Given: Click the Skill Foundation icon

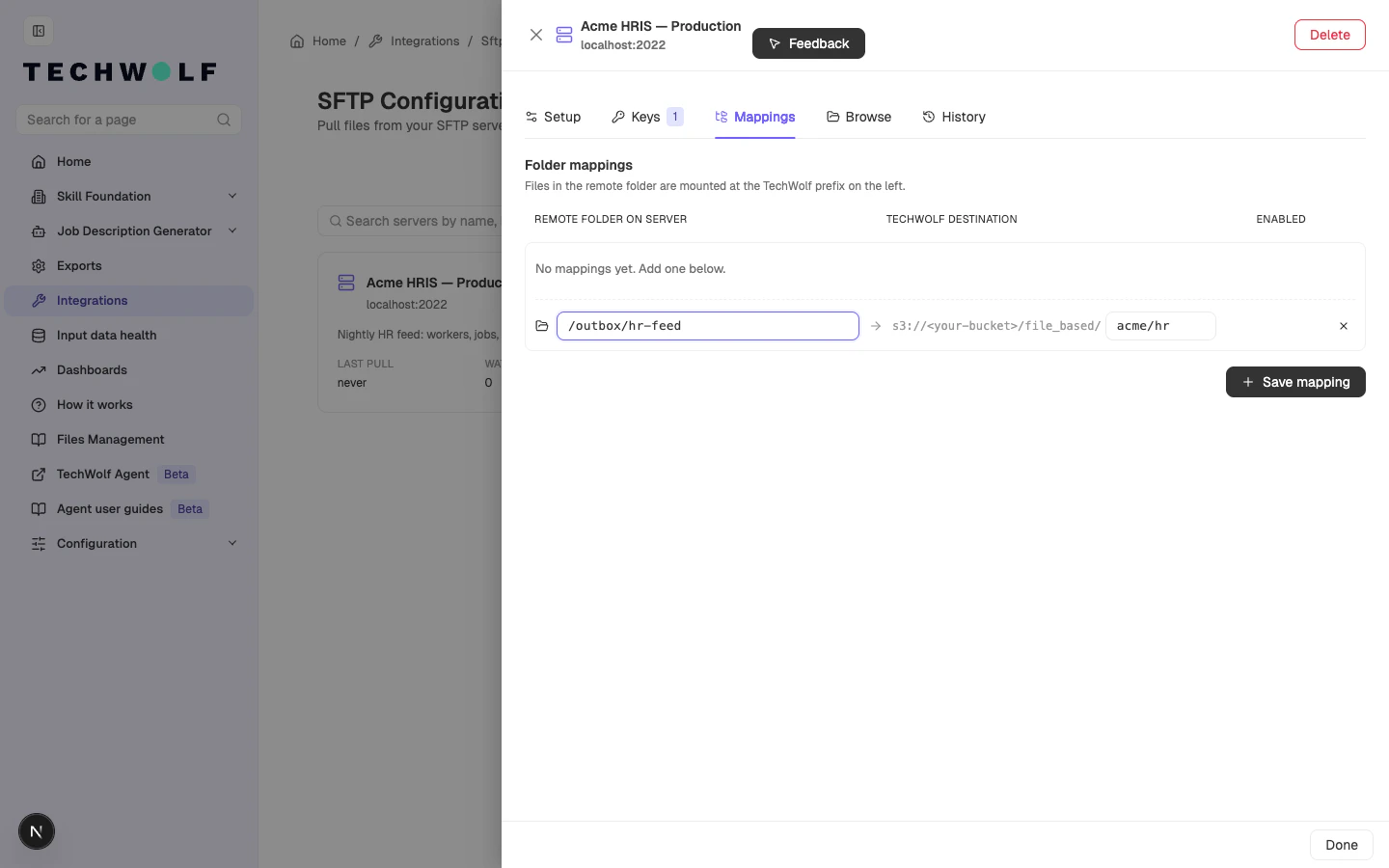Looking at the screenshot, I should tap(39, 197).
